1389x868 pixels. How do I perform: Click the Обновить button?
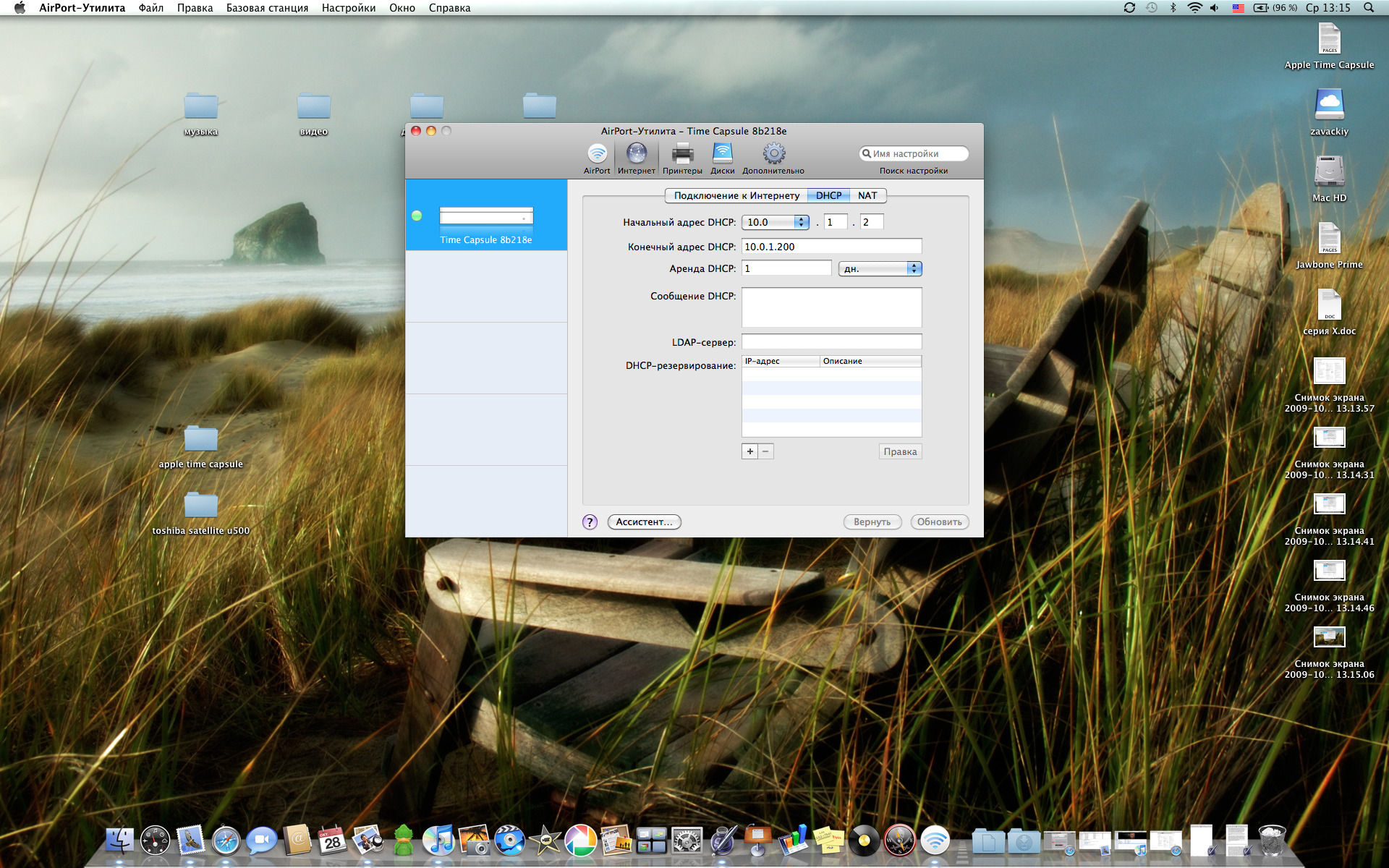coord(940,522)
